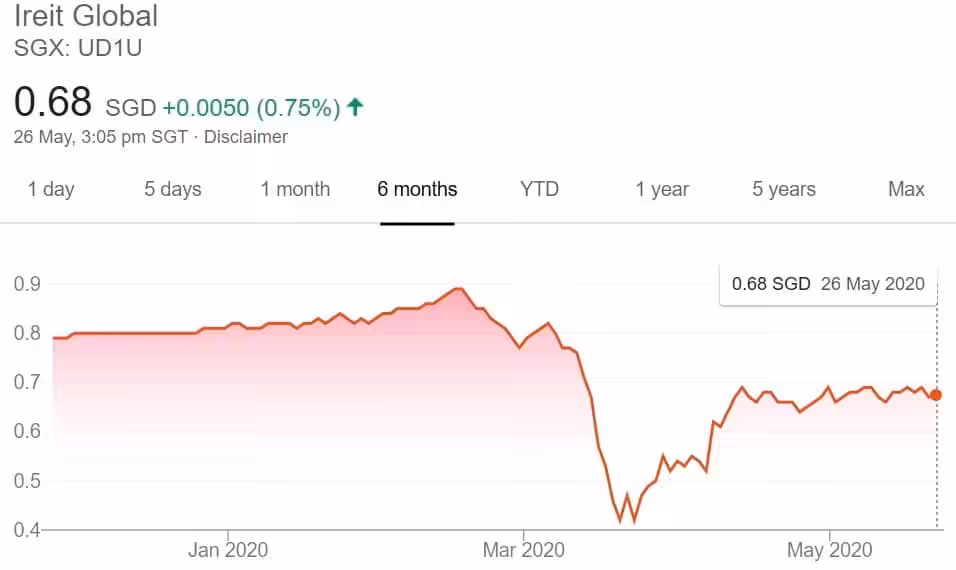This screenshot has height=570, width=956.
Task: Click the orange endpoint dot on chart
Action: coord(936,395)
